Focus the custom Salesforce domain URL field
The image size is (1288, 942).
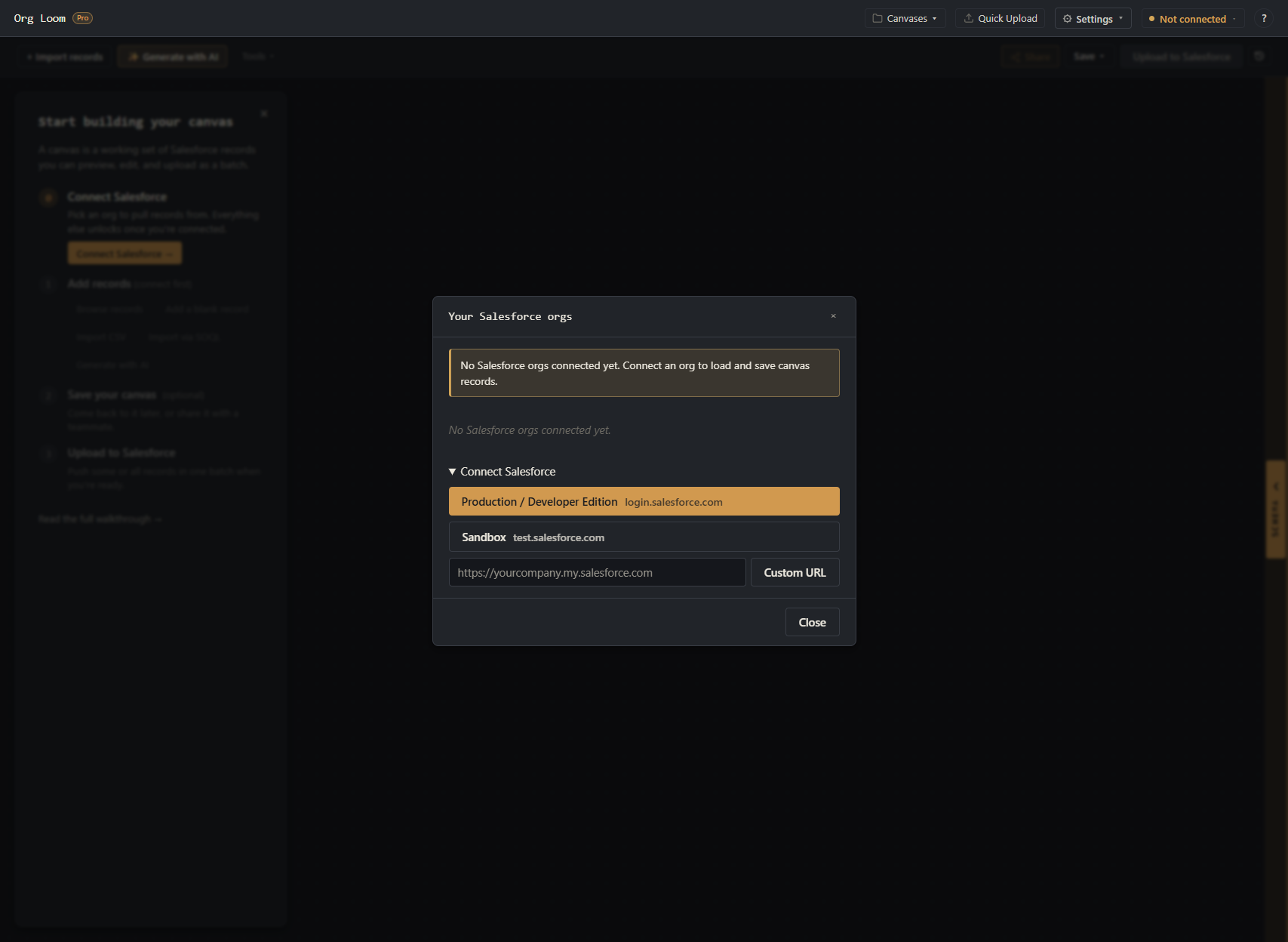coord(597,572)
